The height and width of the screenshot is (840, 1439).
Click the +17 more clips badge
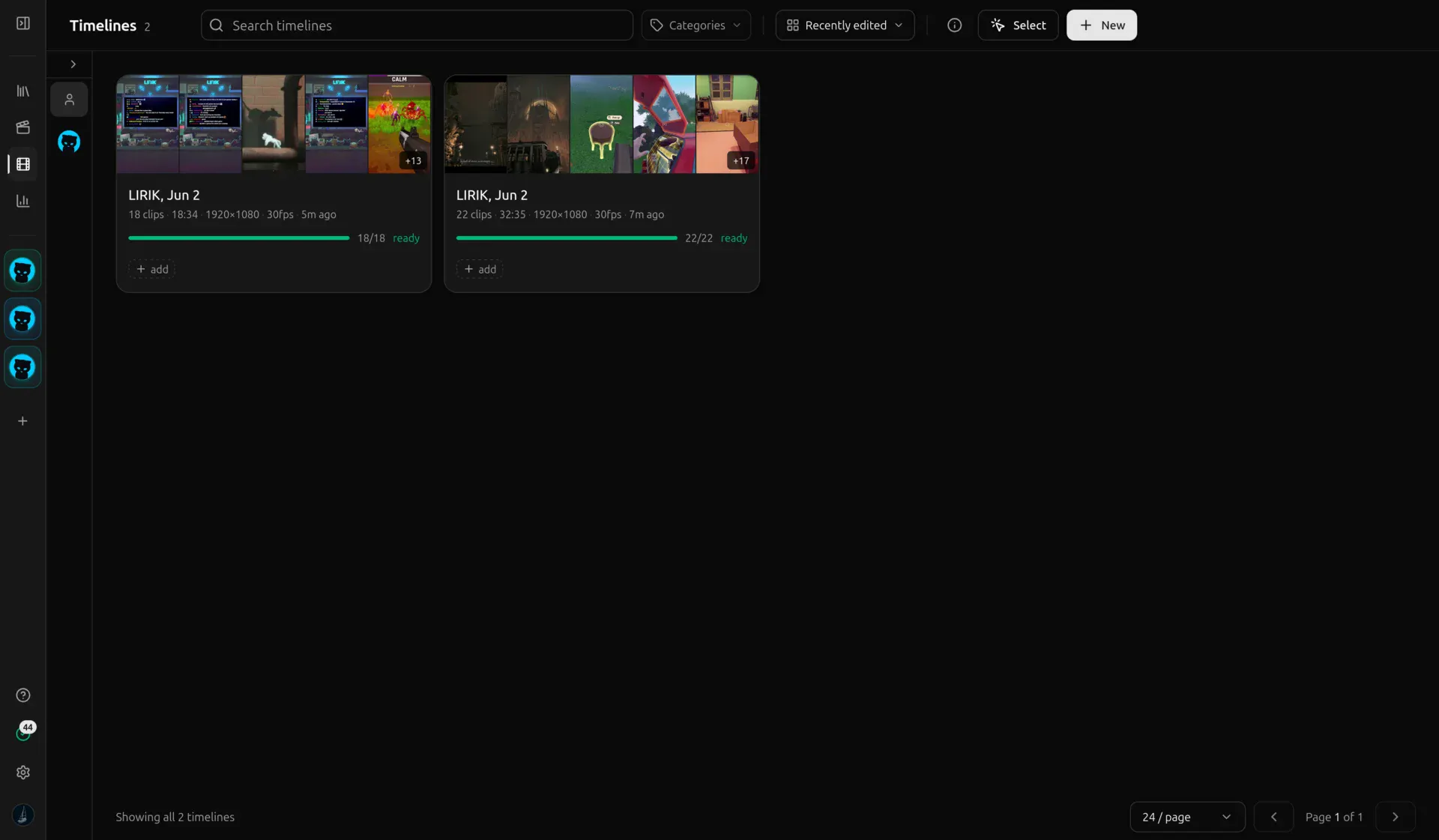pos(740,160)
